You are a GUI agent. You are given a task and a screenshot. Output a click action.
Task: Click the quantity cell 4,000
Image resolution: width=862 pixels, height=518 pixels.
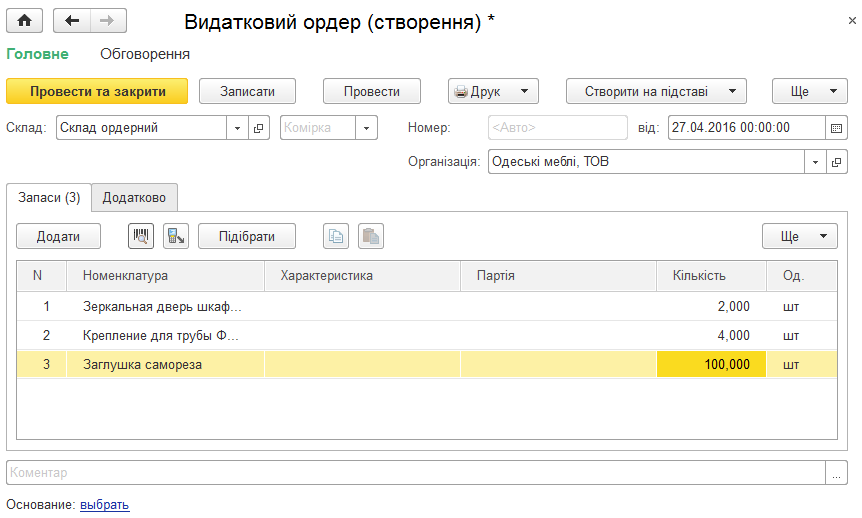711,335
